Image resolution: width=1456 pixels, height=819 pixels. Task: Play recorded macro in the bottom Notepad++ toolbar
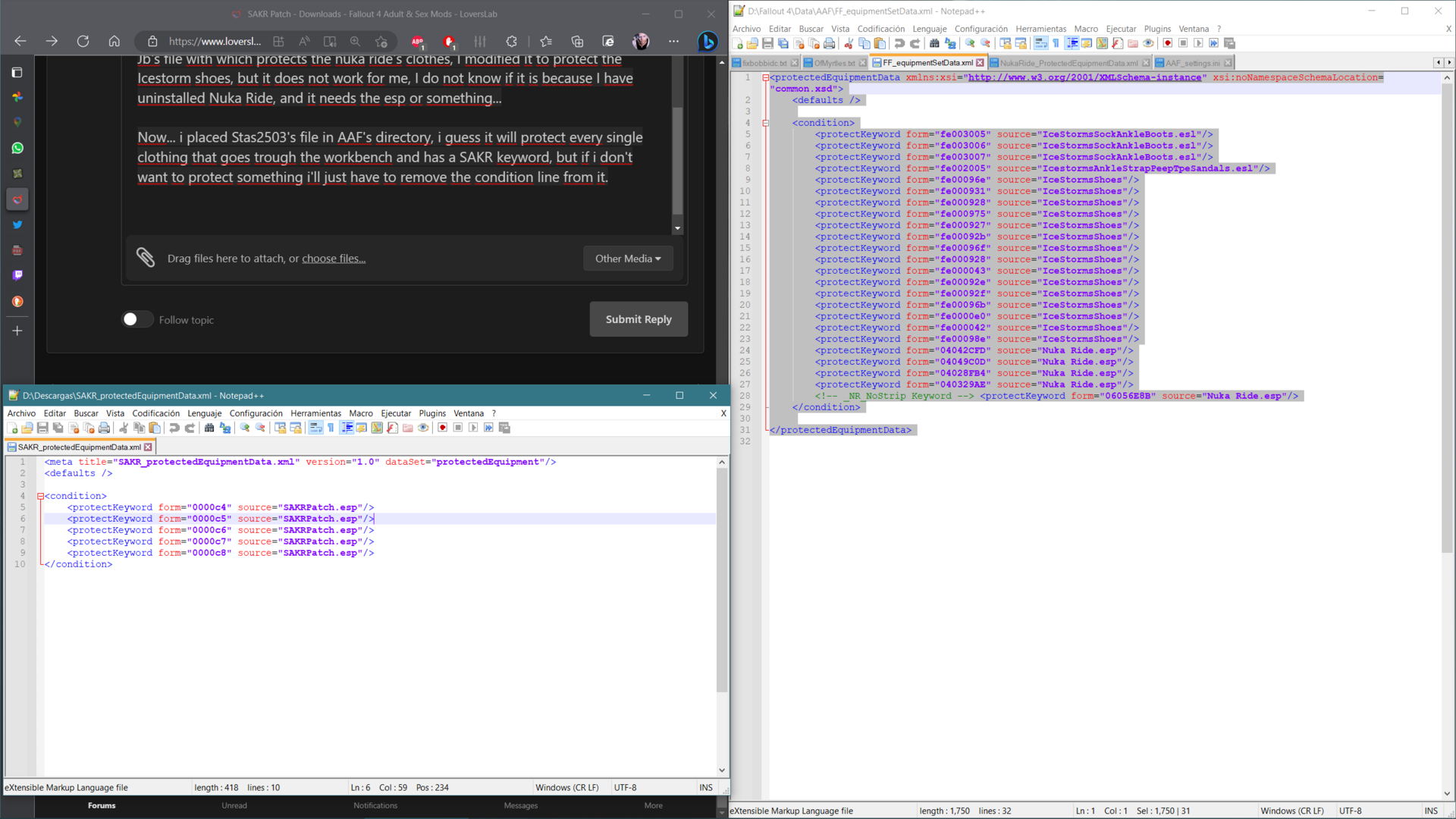pos(473,428)
